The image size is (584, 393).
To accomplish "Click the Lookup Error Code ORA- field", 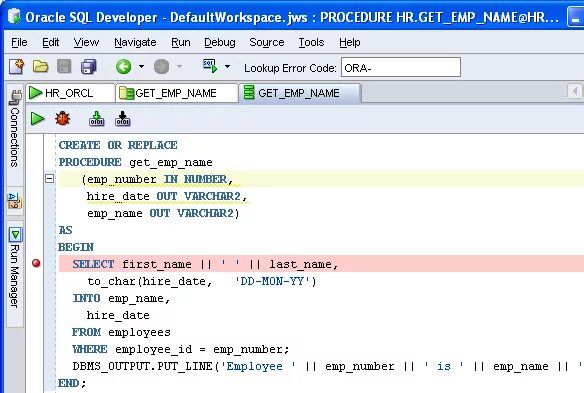I will (401, 67).
